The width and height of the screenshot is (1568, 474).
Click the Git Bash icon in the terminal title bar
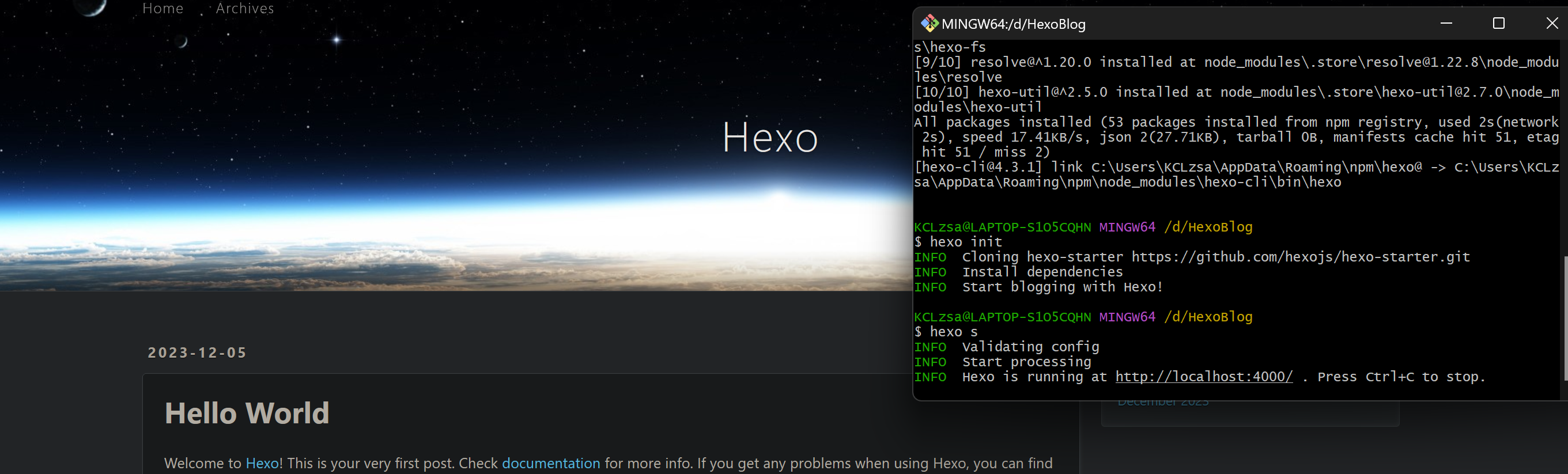click(930, 24)
